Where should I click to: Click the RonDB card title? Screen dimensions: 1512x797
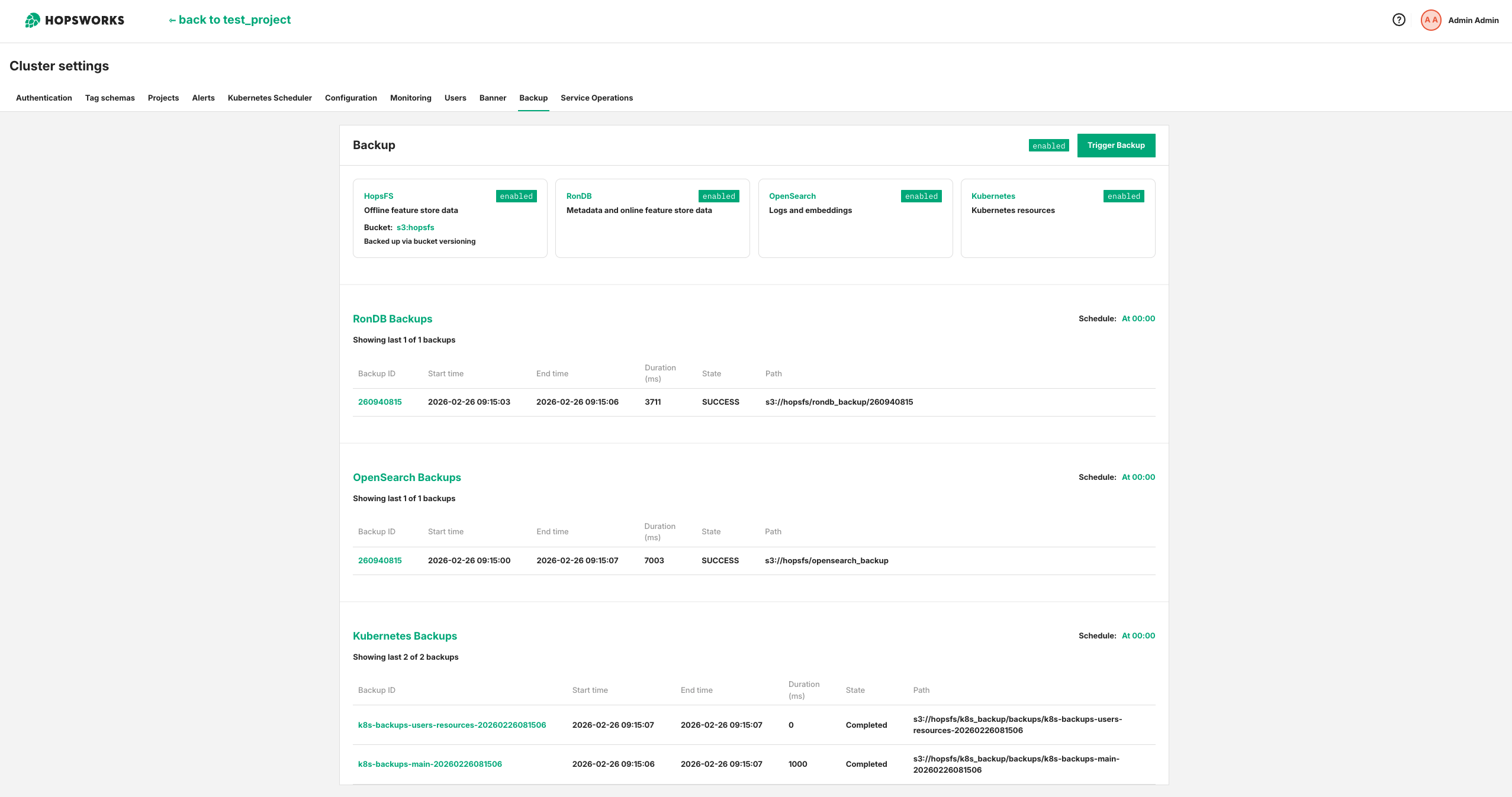point(579,196)
